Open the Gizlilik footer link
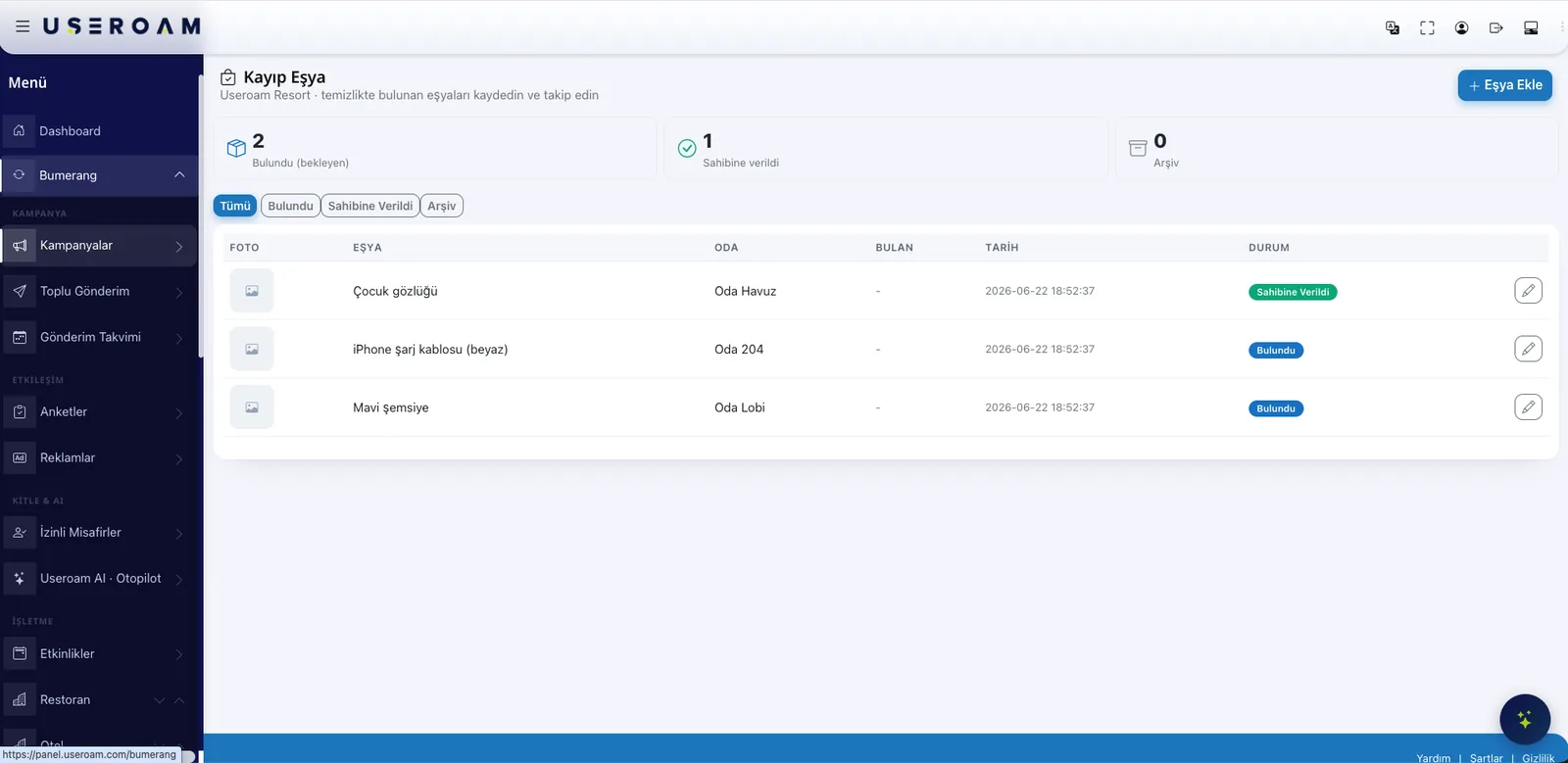The image size is (1568, 763). [1538, 758]
